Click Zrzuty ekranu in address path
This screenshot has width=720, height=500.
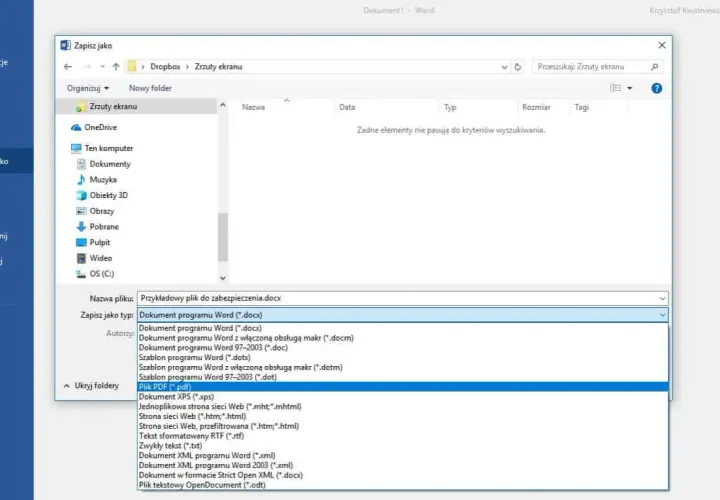coord(219,67)
